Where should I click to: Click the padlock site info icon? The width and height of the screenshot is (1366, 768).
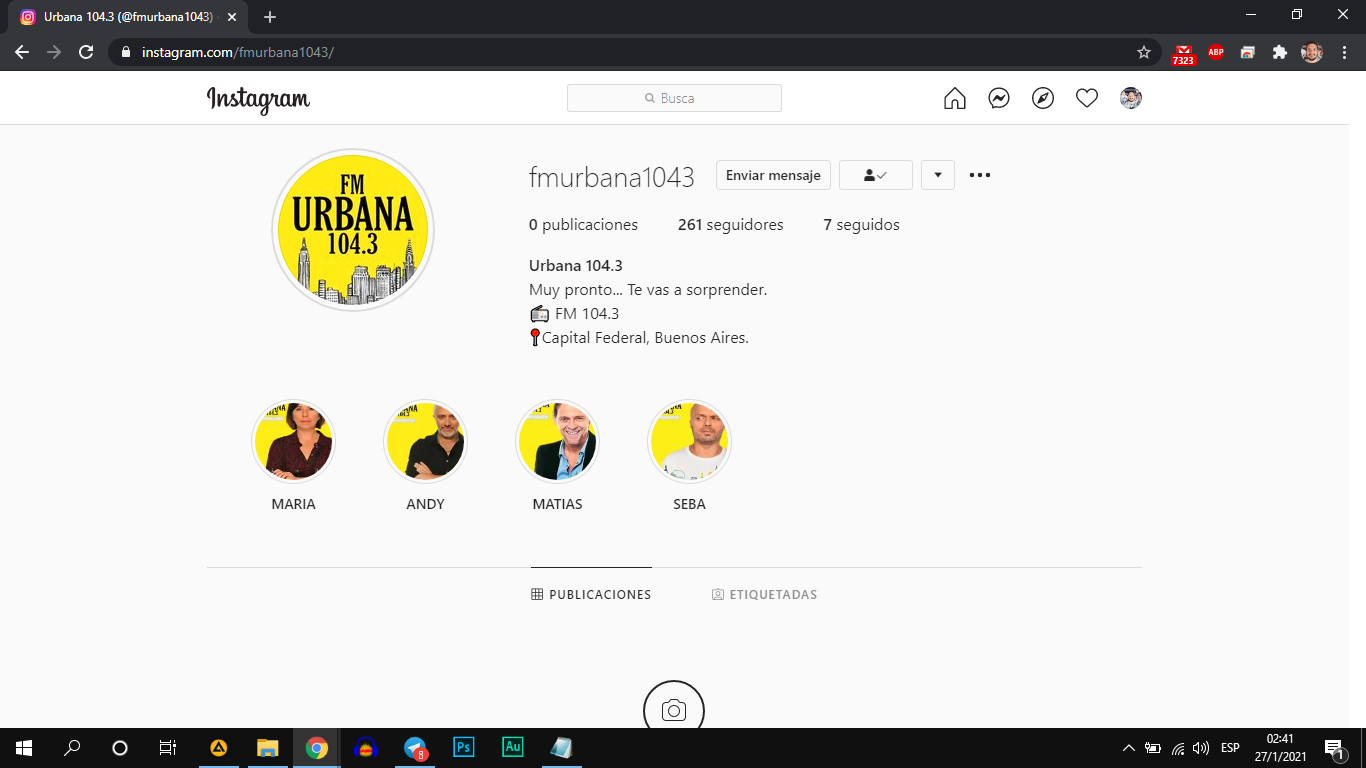pos(125,52)
